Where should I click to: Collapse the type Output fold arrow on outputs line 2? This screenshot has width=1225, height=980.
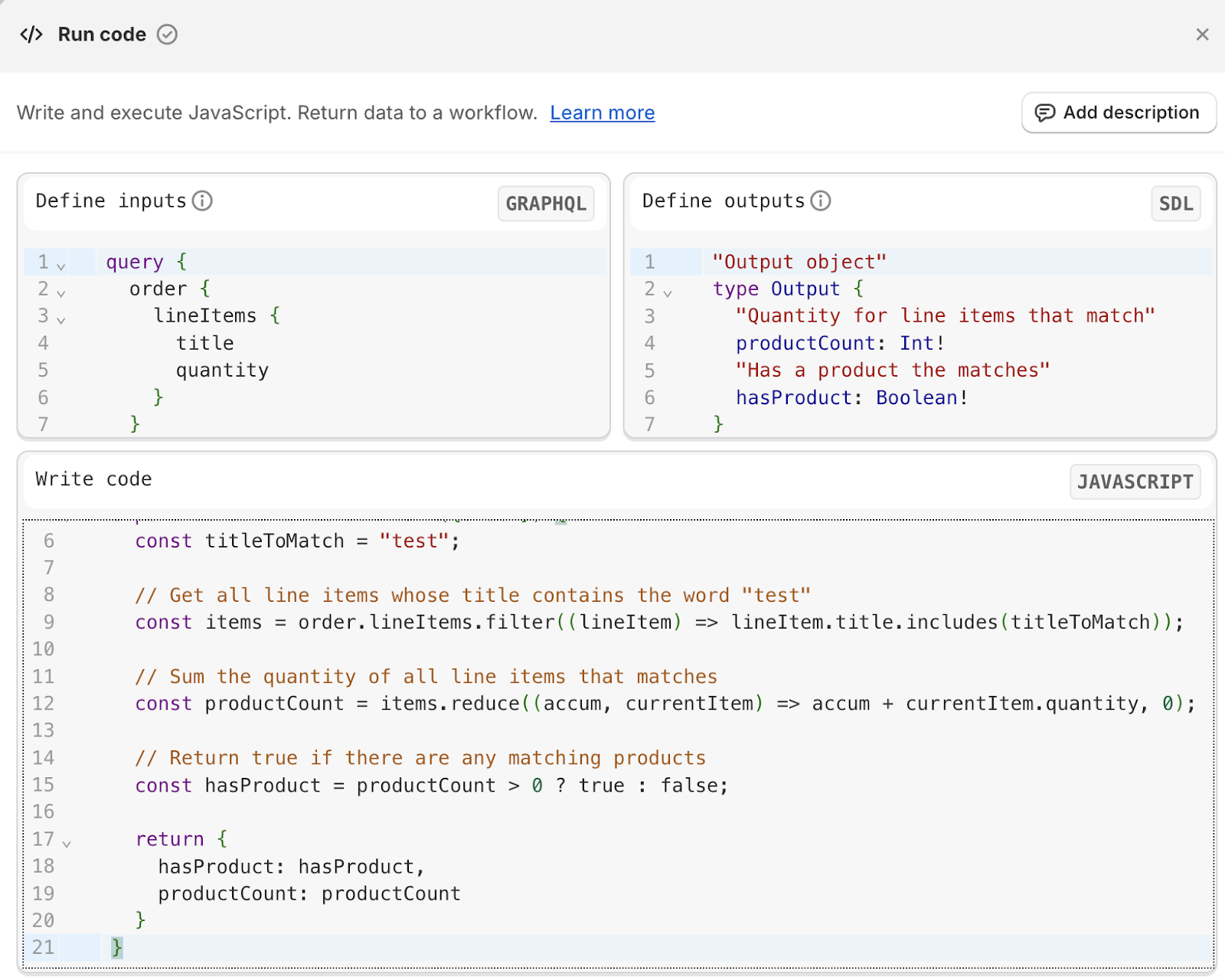pyautogui.click(x=668, y=293)
